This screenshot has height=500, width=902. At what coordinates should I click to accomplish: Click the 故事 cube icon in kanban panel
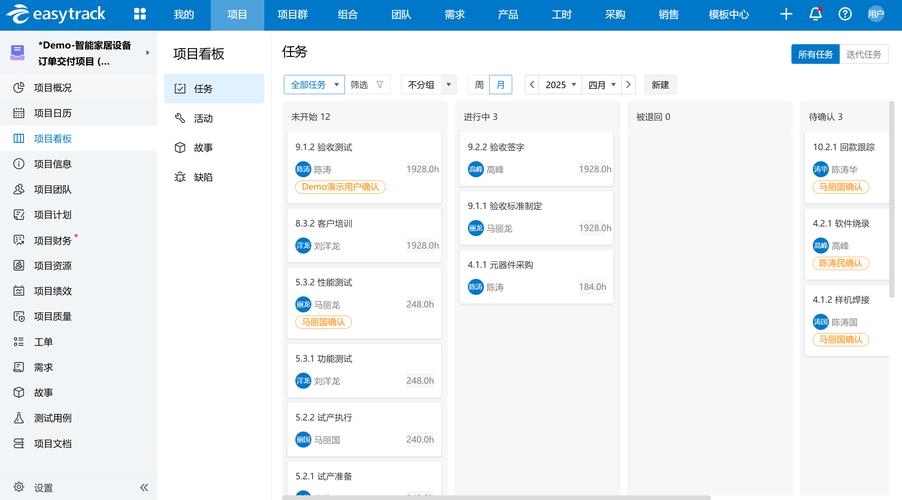click(x=180, y=147)
